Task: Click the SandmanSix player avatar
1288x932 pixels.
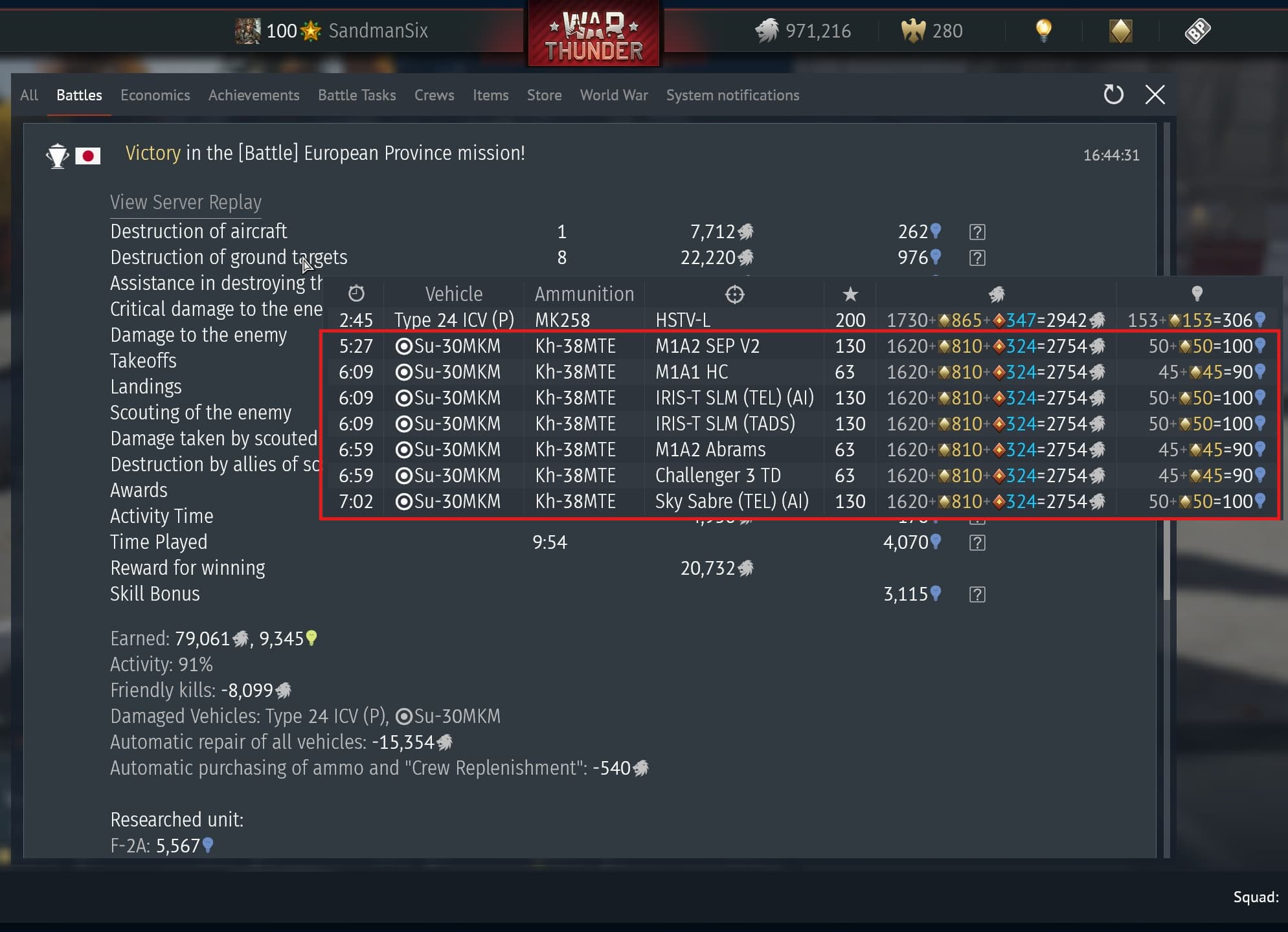Action: [247, 30]
